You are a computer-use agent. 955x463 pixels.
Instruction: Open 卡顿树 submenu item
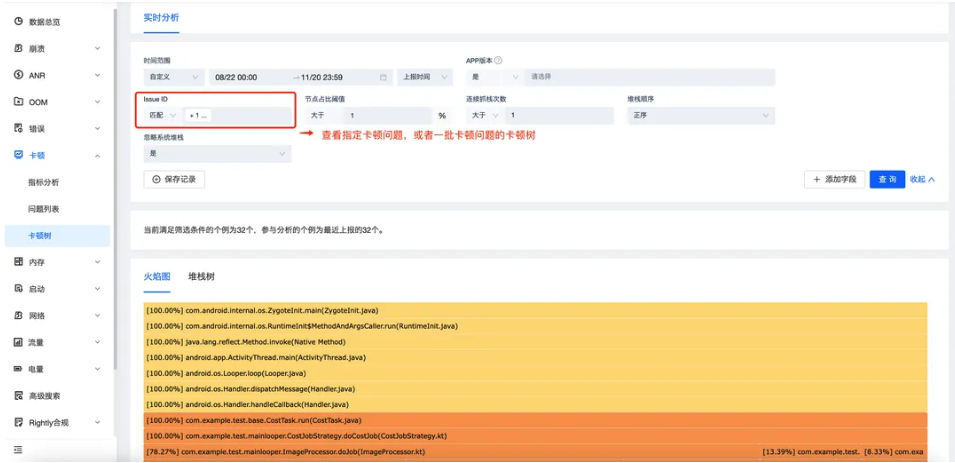pos(57,236)
